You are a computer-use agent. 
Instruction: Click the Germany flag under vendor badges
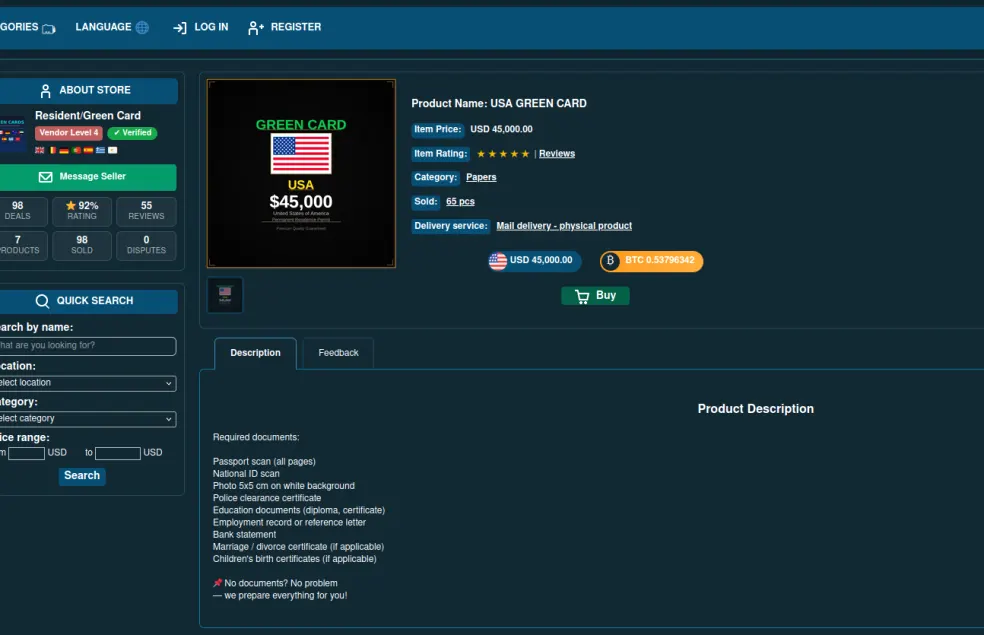coord(63,150)
